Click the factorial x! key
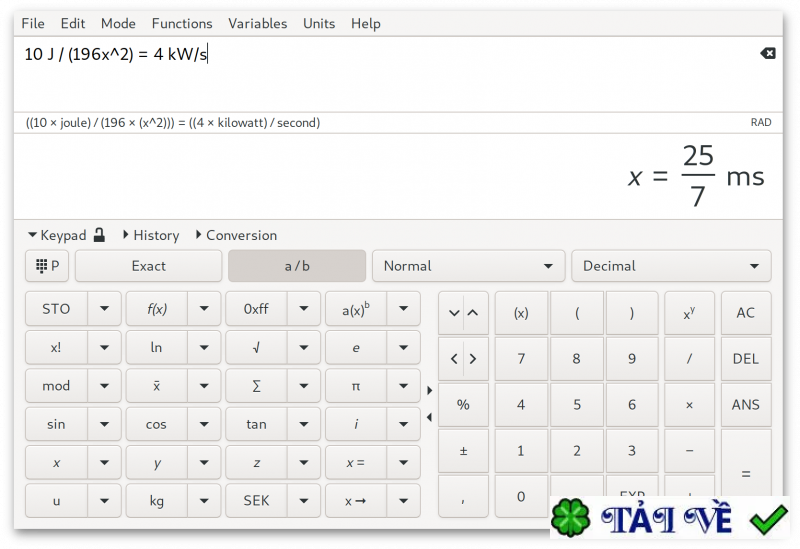The height and width of the screenshot is (549, 800). (x=56, y=347)
